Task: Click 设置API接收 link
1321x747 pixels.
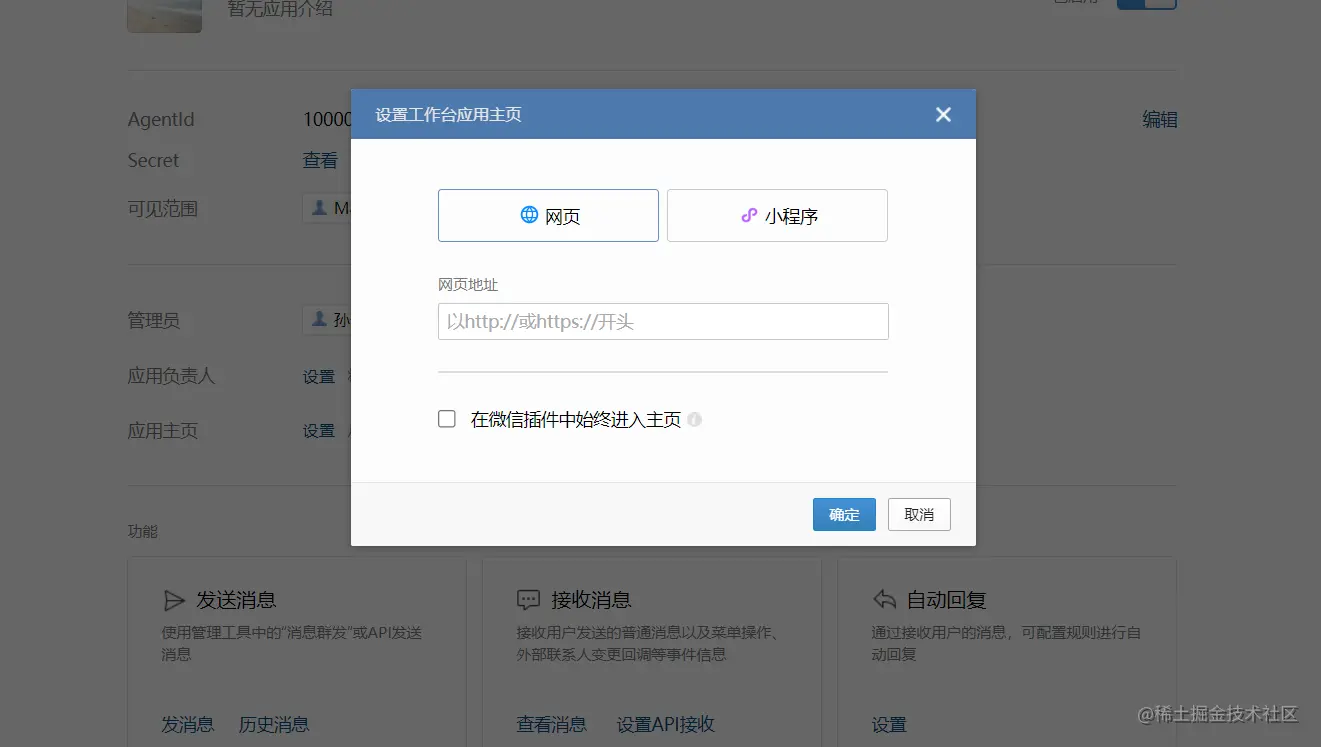Action: point(666,724)
